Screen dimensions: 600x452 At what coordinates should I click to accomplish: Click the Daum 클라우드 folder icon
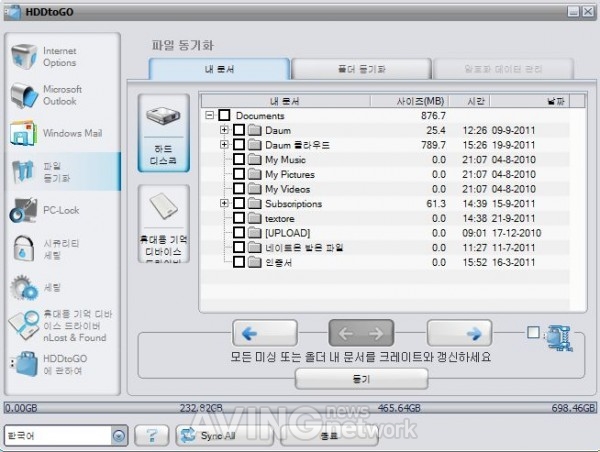254,145
